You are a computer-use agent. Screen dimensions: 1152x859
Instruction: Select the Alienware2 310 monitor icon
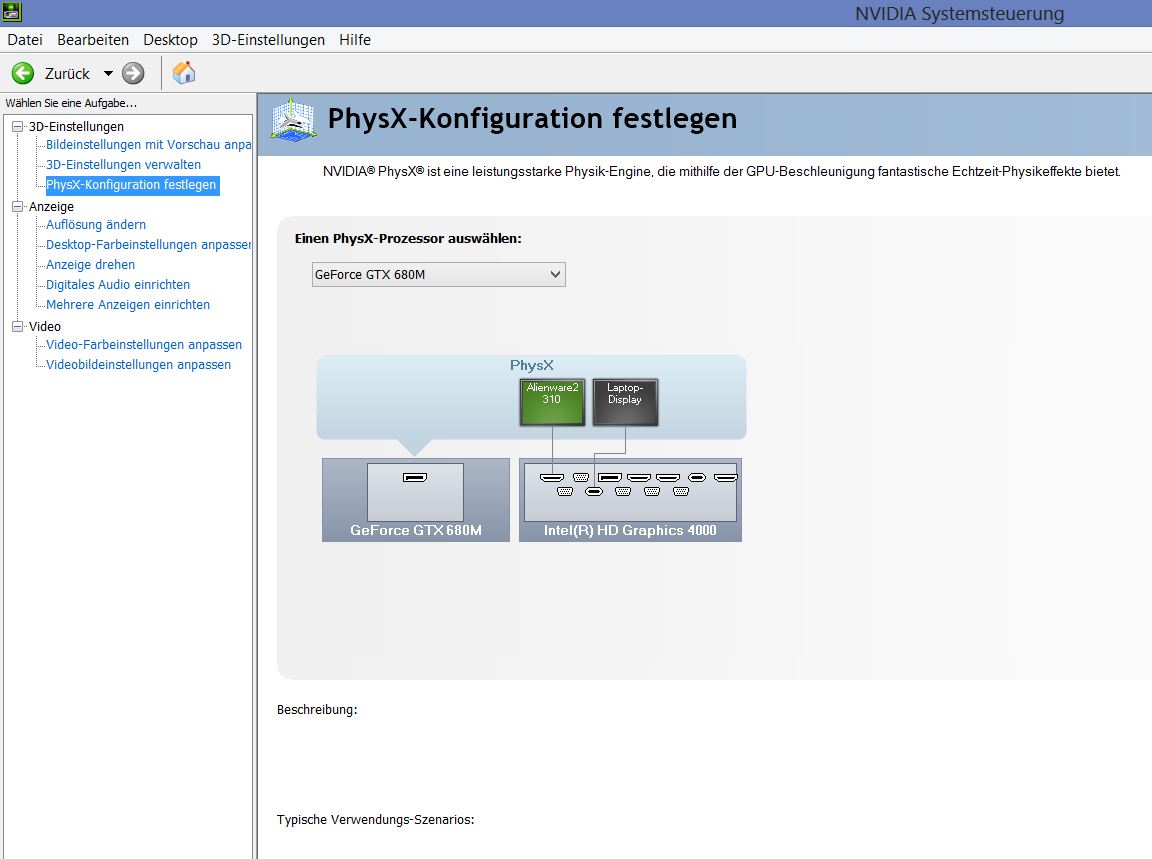click(x=552, y=402)
